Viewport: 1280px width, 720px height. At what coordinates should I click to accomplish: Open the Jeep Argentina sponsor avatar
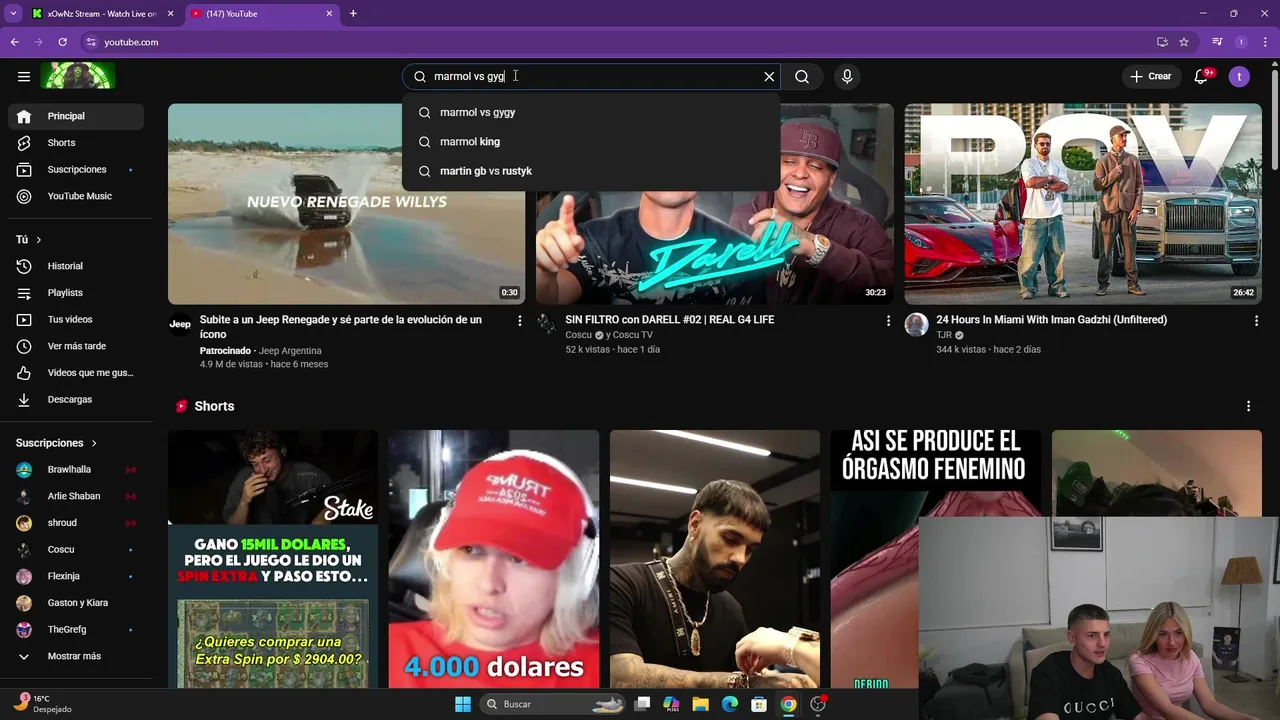(x=180, y=324)
